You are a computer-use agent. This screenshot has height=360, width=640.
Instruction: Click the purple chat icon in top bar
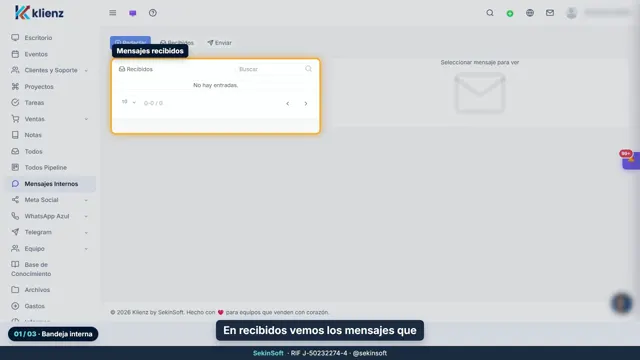133,13
